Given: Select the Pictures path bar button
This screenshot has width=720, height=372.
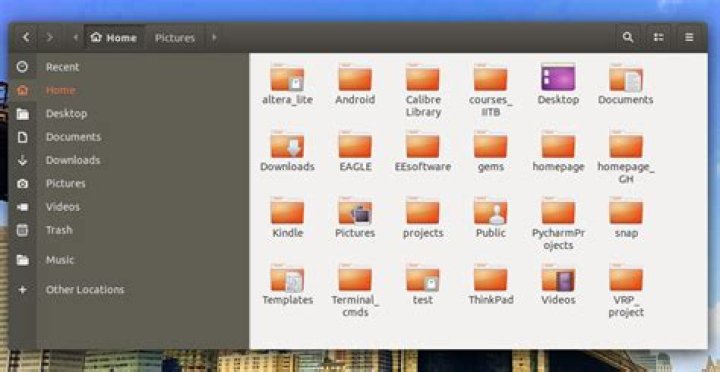Looking at the screenshot, I should [174, 38].
